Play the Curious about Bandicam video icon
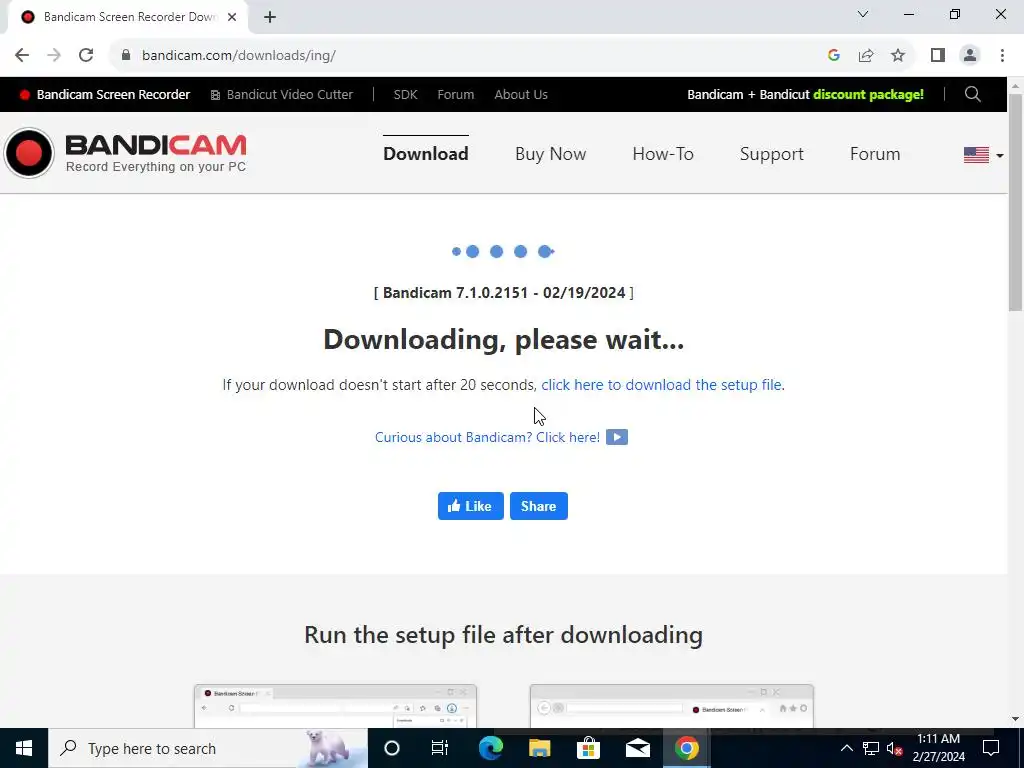 (616, 437)
